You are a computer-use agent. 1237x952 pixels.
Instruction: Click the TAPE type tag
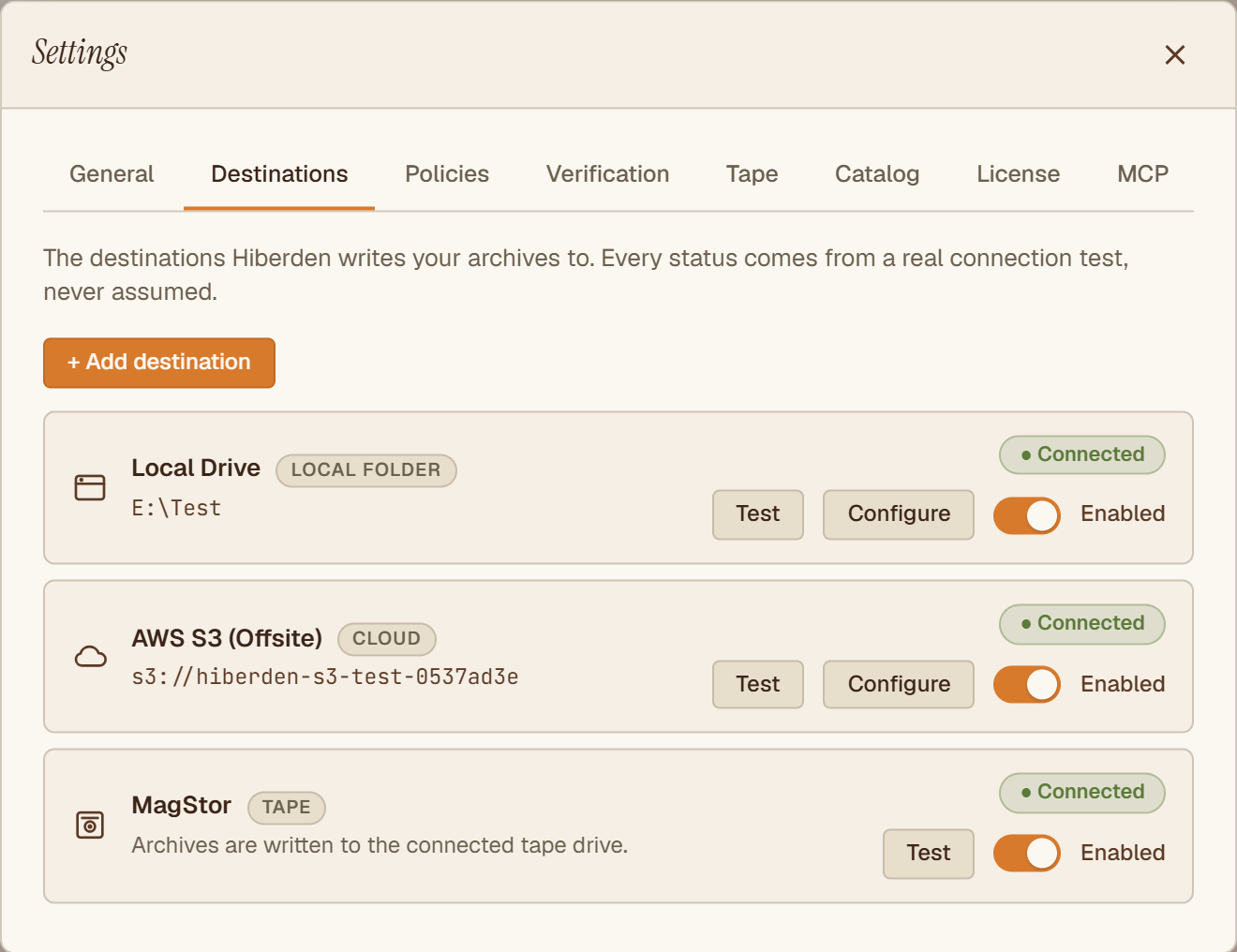pyautogui.click(x=287, y=808)
